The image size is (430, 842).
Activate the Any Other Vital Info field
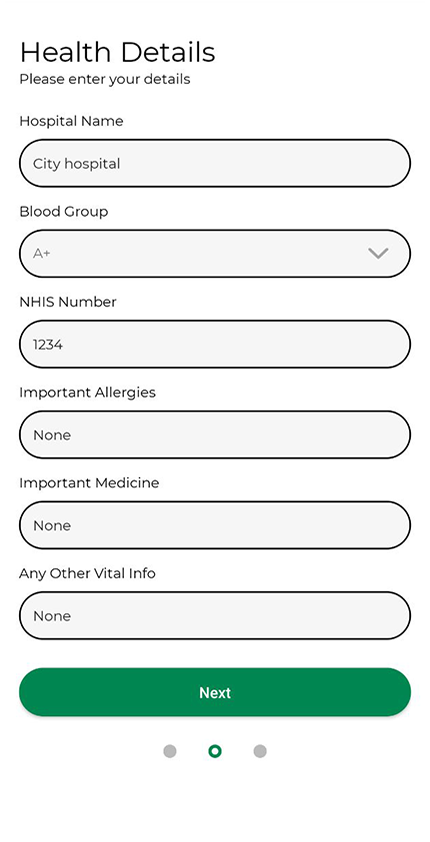215,615
